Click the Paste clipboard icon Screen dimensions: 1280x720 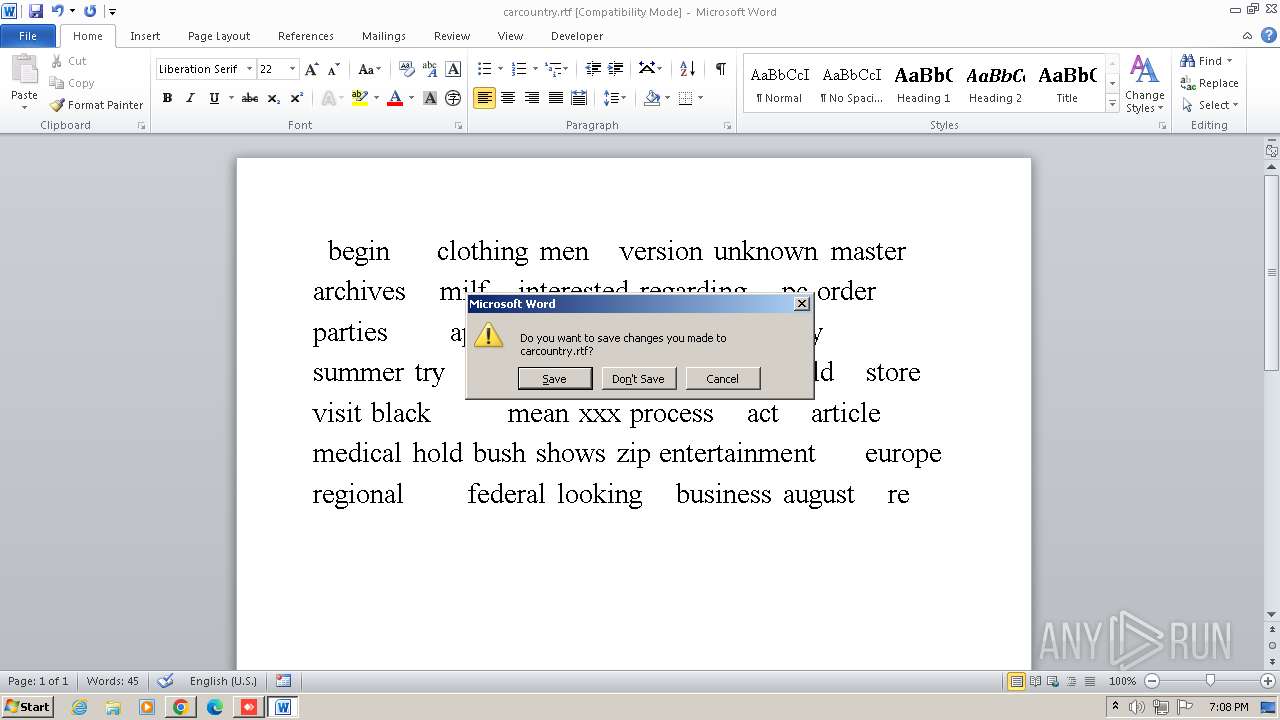click(x=24, y=70)
